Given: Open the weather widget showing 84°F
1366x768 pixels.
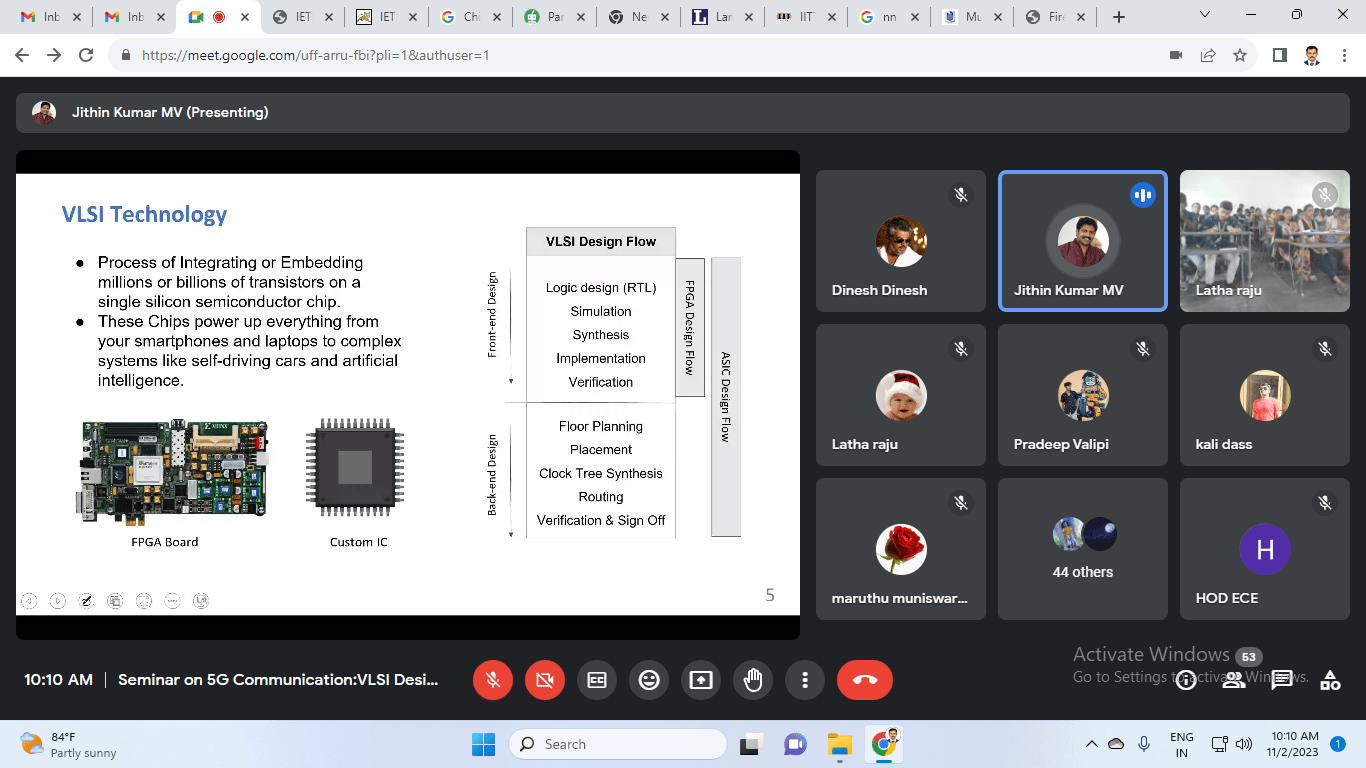Looking at the screenshot, I should tap(68, 744).
